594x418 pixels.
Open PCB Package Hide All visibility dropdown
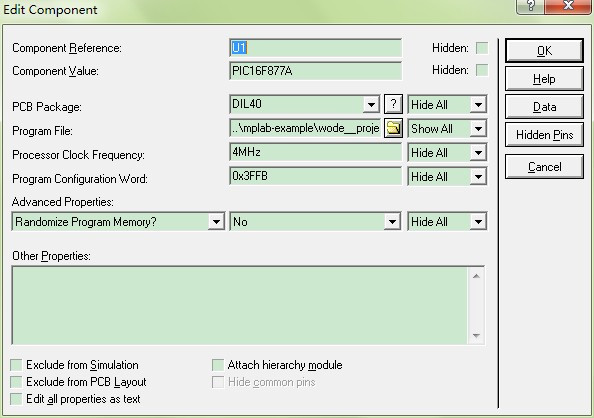(x=478, y=105)
